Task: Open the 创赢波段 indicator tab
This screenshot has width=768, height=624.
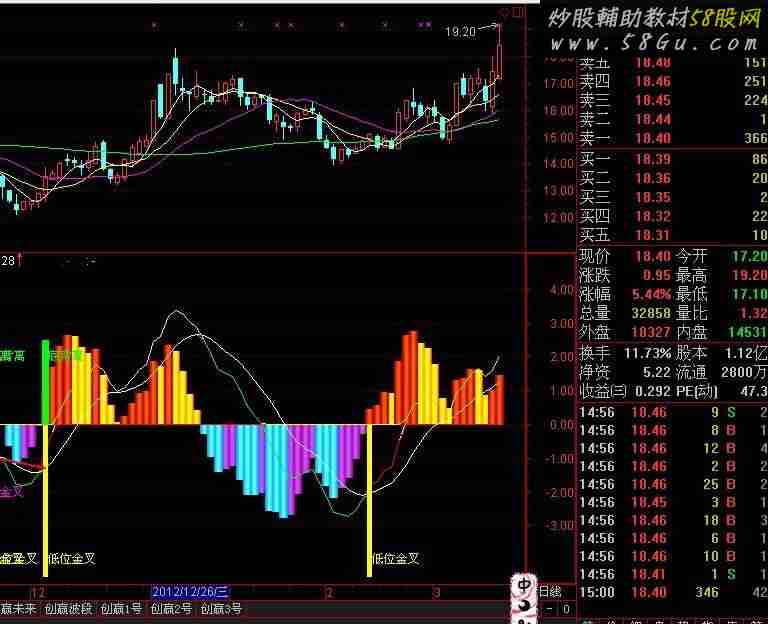Action: 68,609
